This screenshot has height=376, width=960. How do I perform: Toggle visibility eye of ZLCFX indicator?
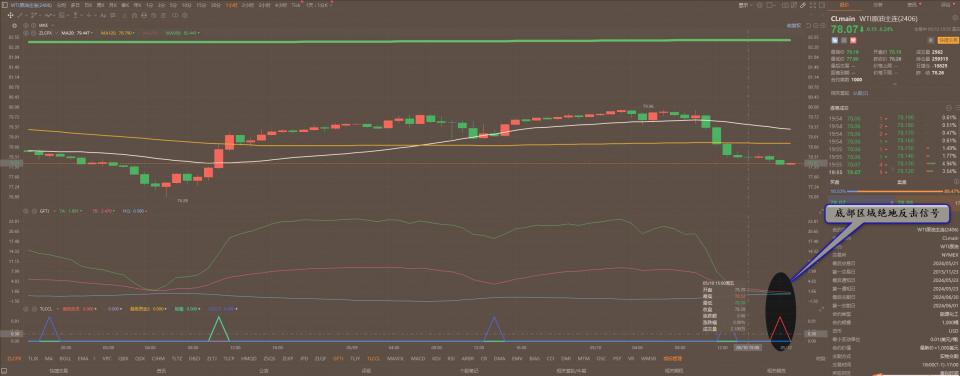(x=26, y=33)
